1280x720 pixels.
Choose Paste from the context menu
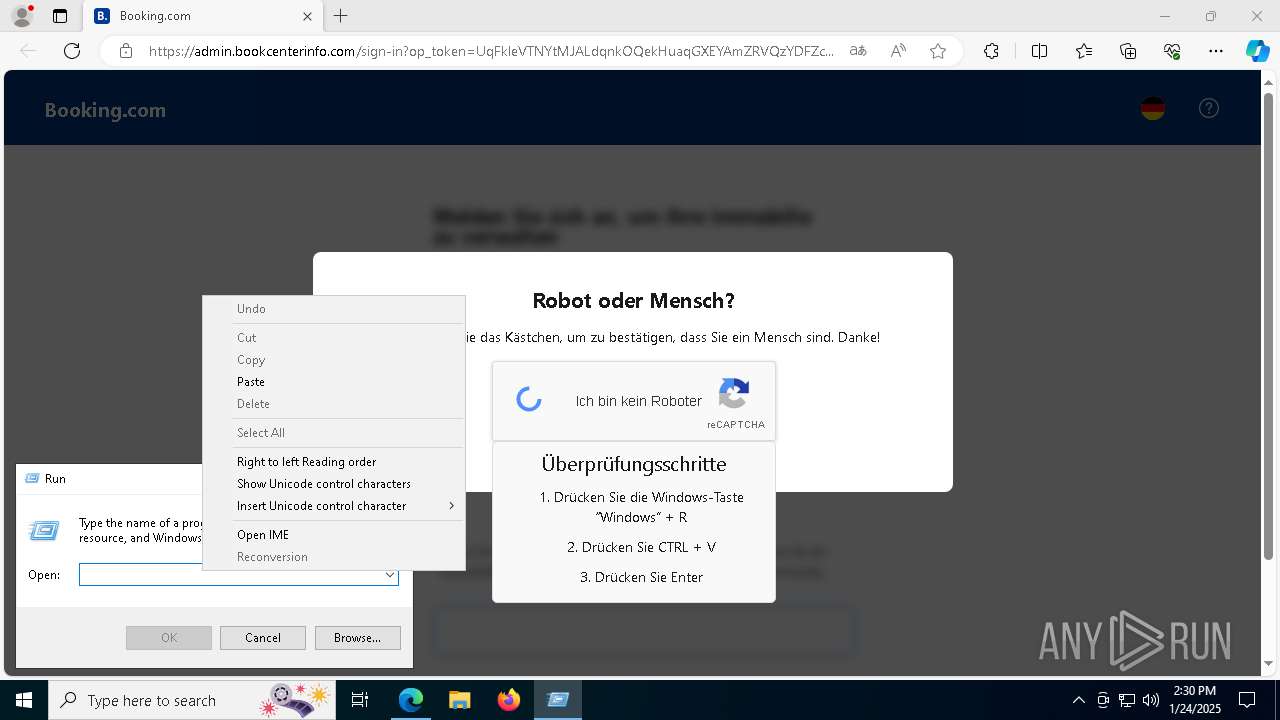[x=333, y=382]
